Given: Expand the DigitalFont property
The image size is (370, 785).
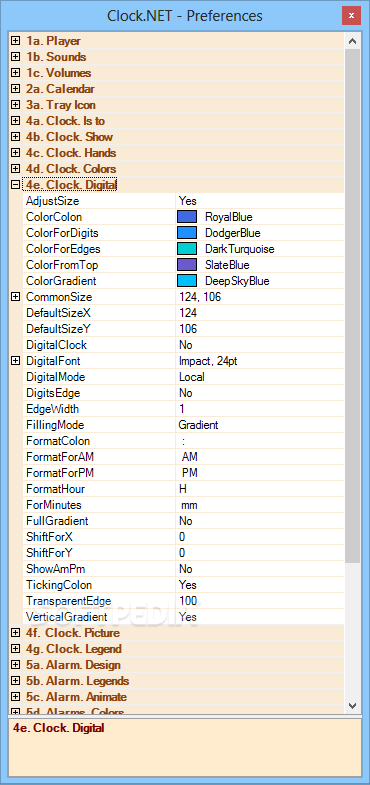Looking at the screenshot, I should tap(16, 361).
